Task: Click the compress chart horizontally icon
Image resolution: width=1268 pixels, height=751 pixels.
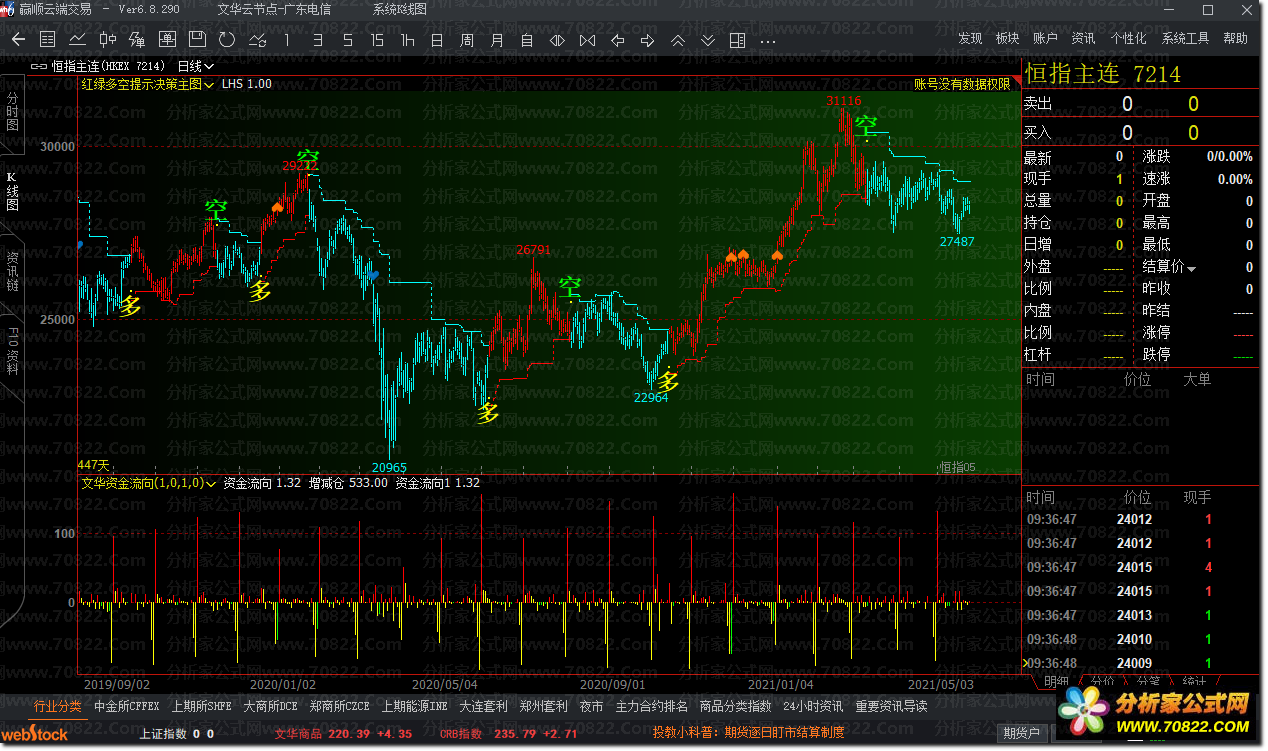Action: [587, 40]
